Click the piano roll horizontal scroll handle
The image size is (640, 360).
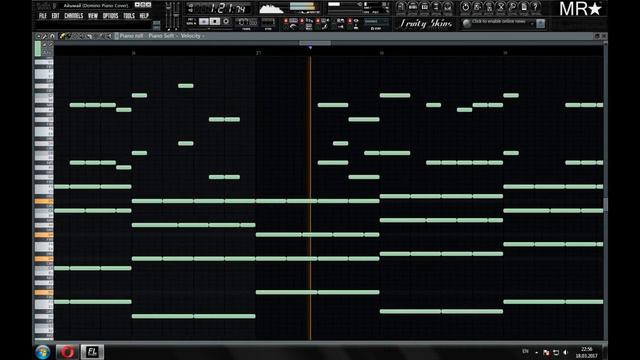(315, 42)
